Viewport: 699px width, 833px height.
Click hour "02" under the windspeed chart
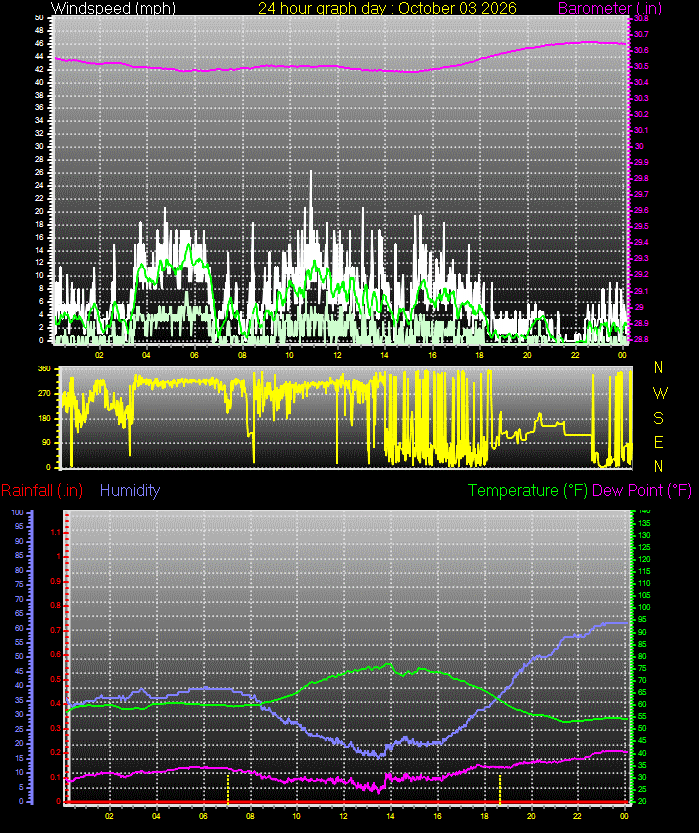(99, 355)
